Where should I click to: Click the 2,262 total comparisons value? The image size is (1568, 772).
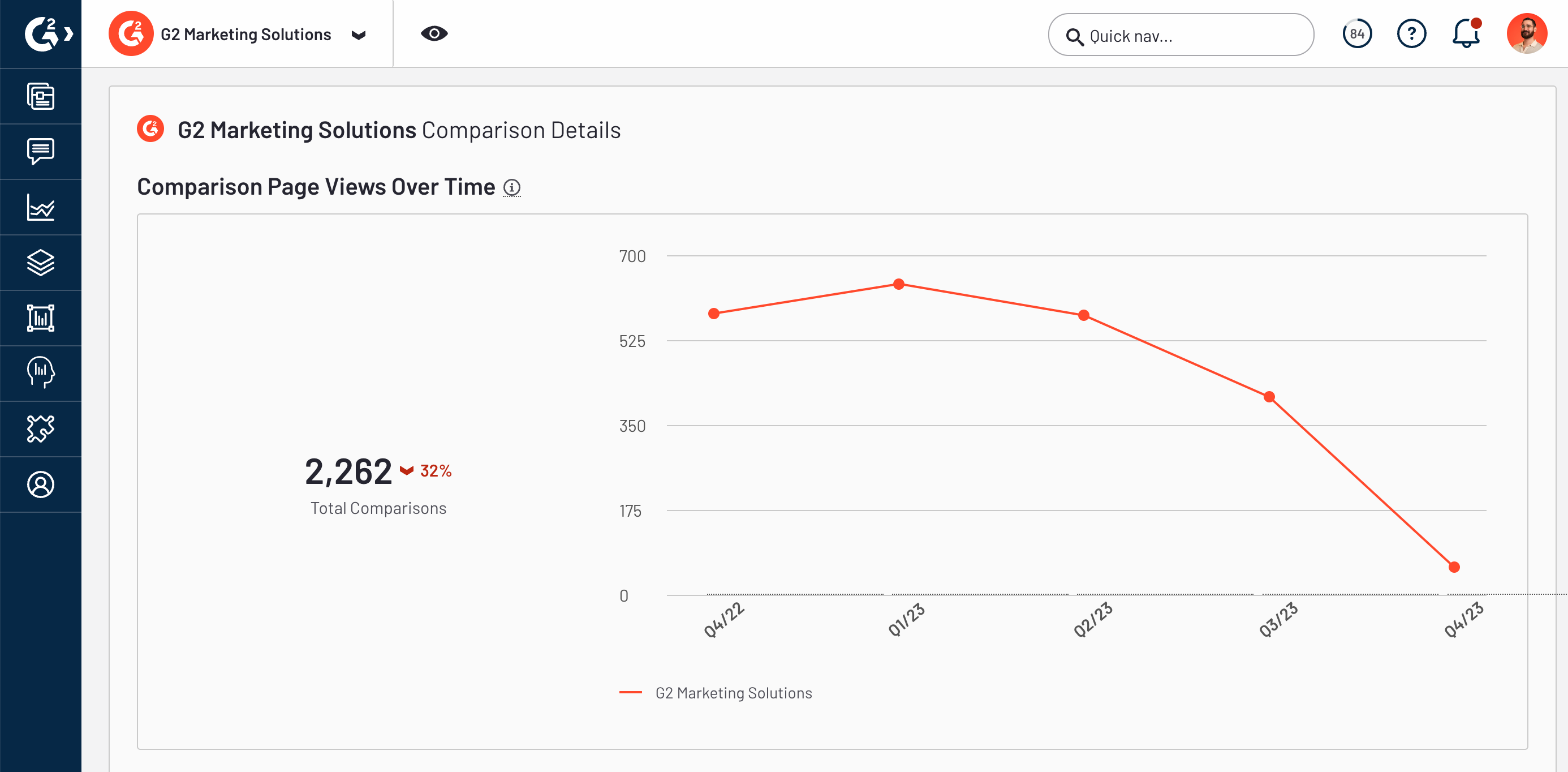pyautogui.click(x=348, y=472)
